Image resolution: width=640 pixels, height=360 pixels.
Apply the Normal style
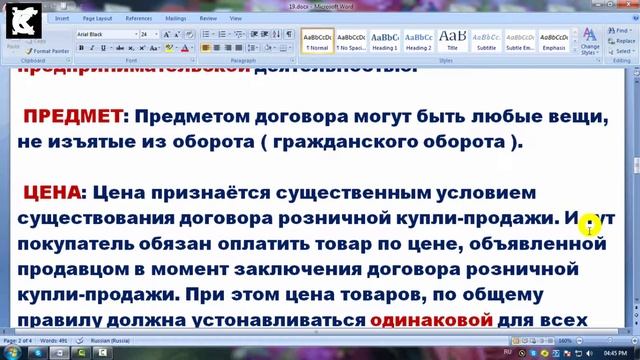(x=318, y=41)
